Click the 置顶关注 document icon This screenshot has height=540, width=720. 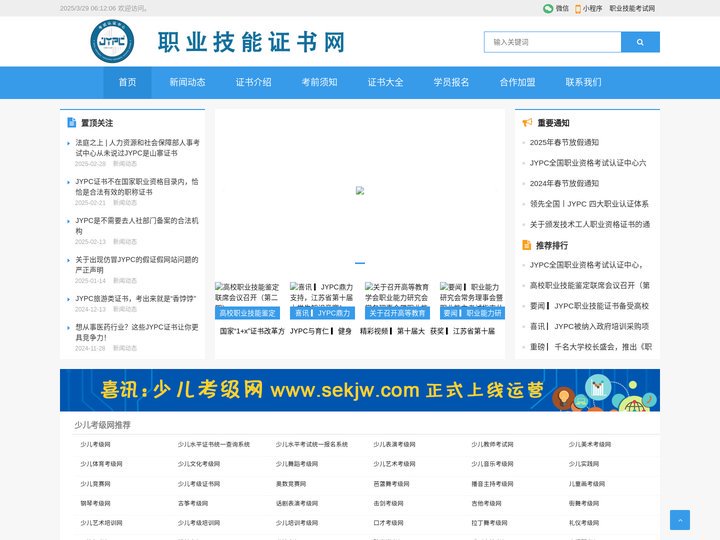(72, 123)
